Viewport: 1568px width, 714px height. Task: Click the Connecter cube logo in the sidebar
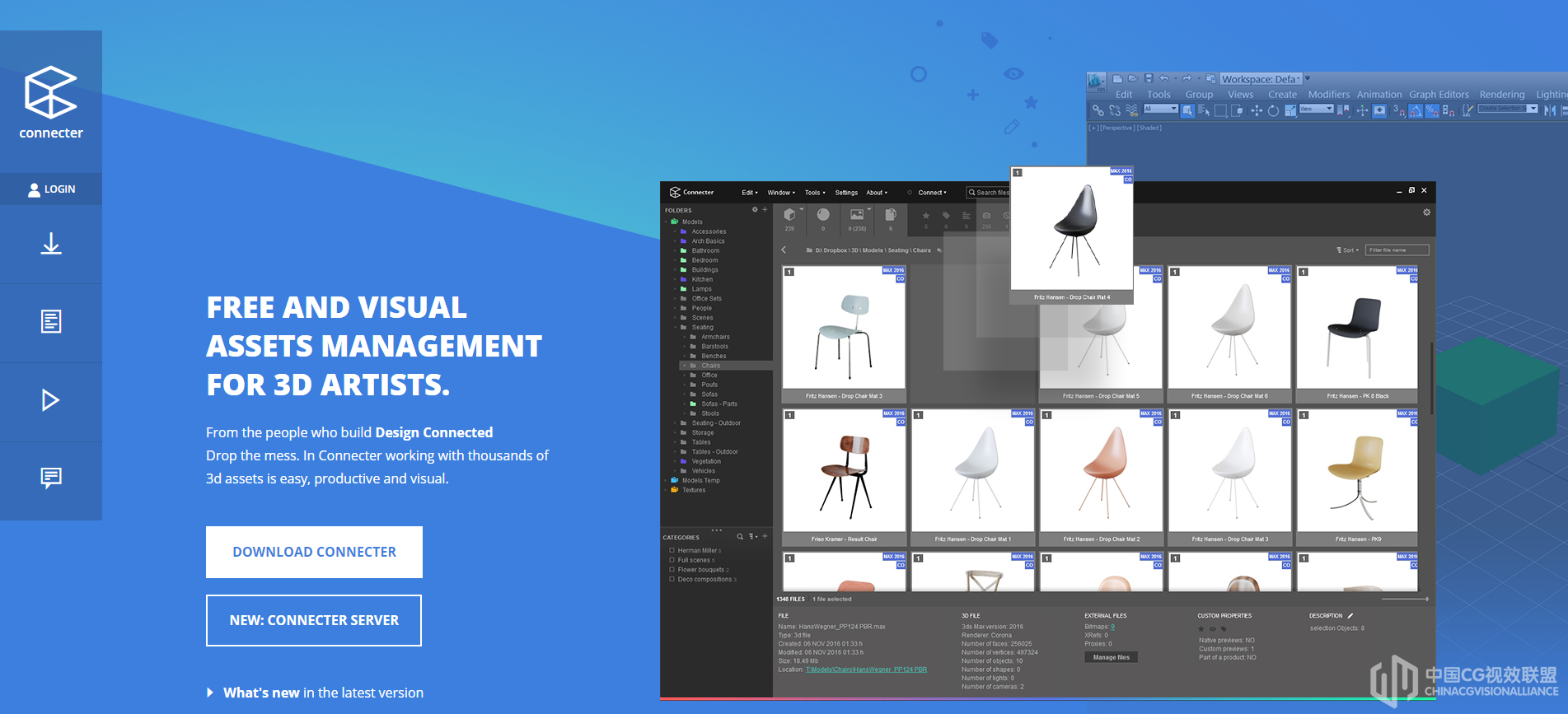51,91
